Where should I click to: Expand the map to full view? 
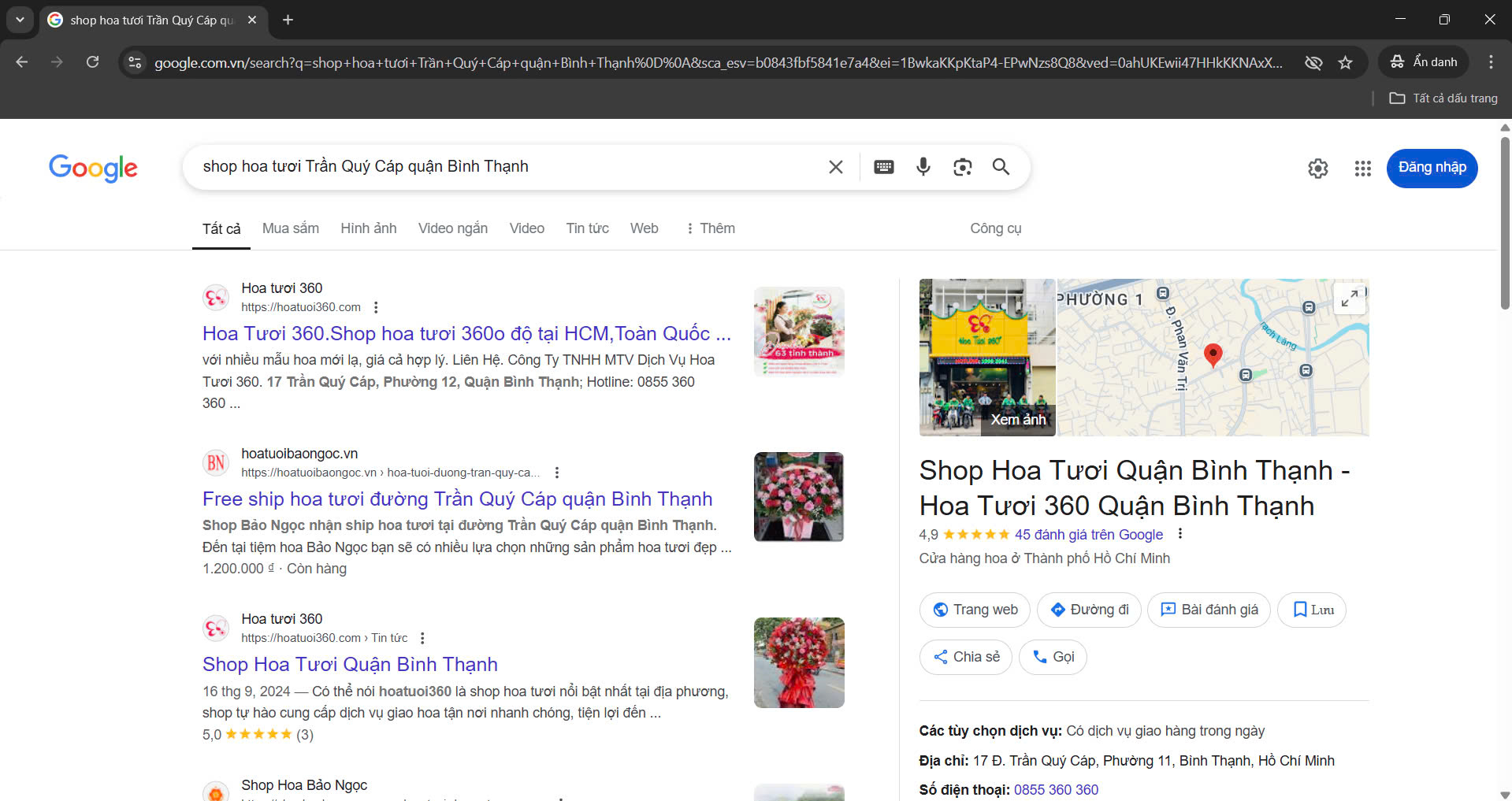pos(1350,299)
